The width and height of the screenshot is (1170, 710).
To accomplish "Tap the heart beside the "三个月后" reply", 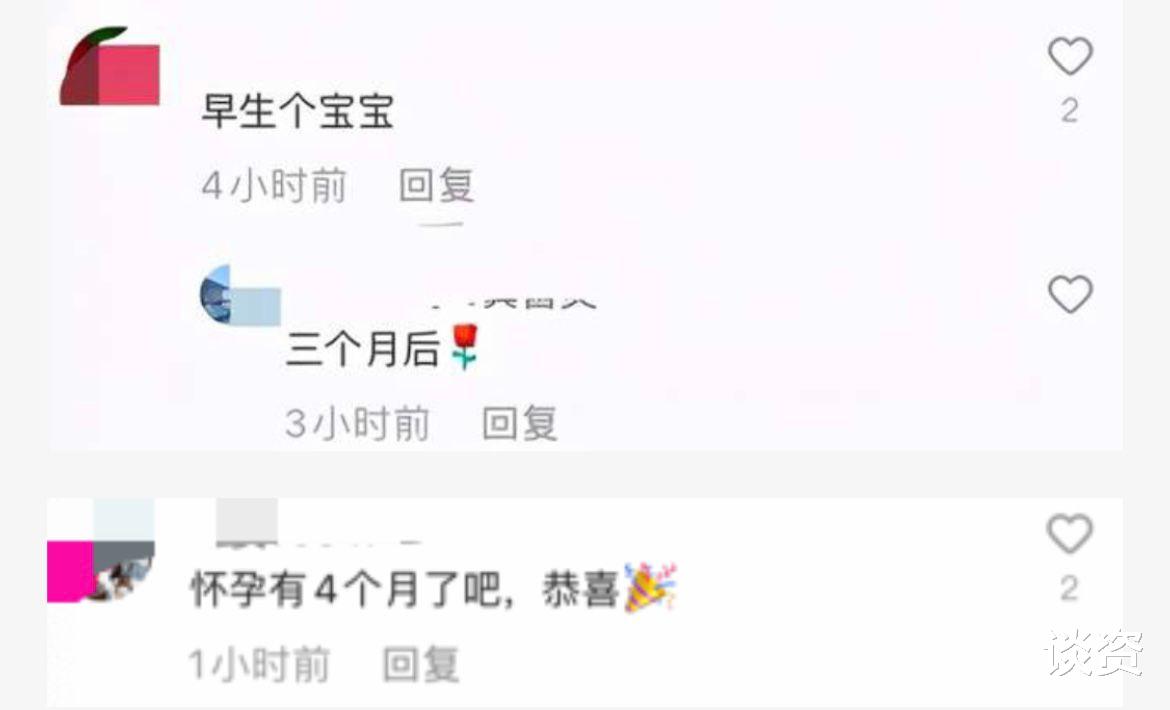I will (x=1070, y=294).
